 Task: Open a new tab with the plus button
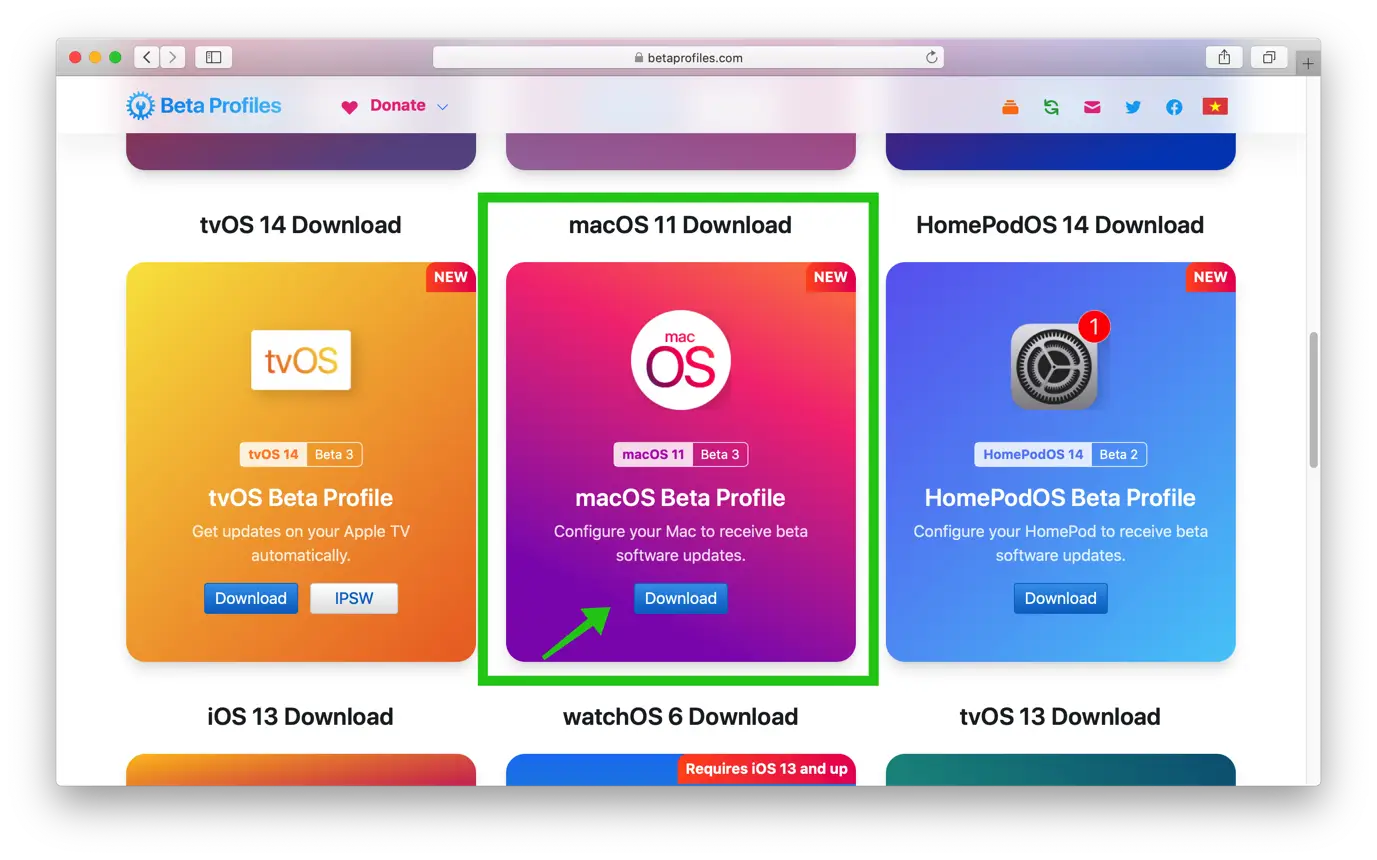coord(1308,63)
